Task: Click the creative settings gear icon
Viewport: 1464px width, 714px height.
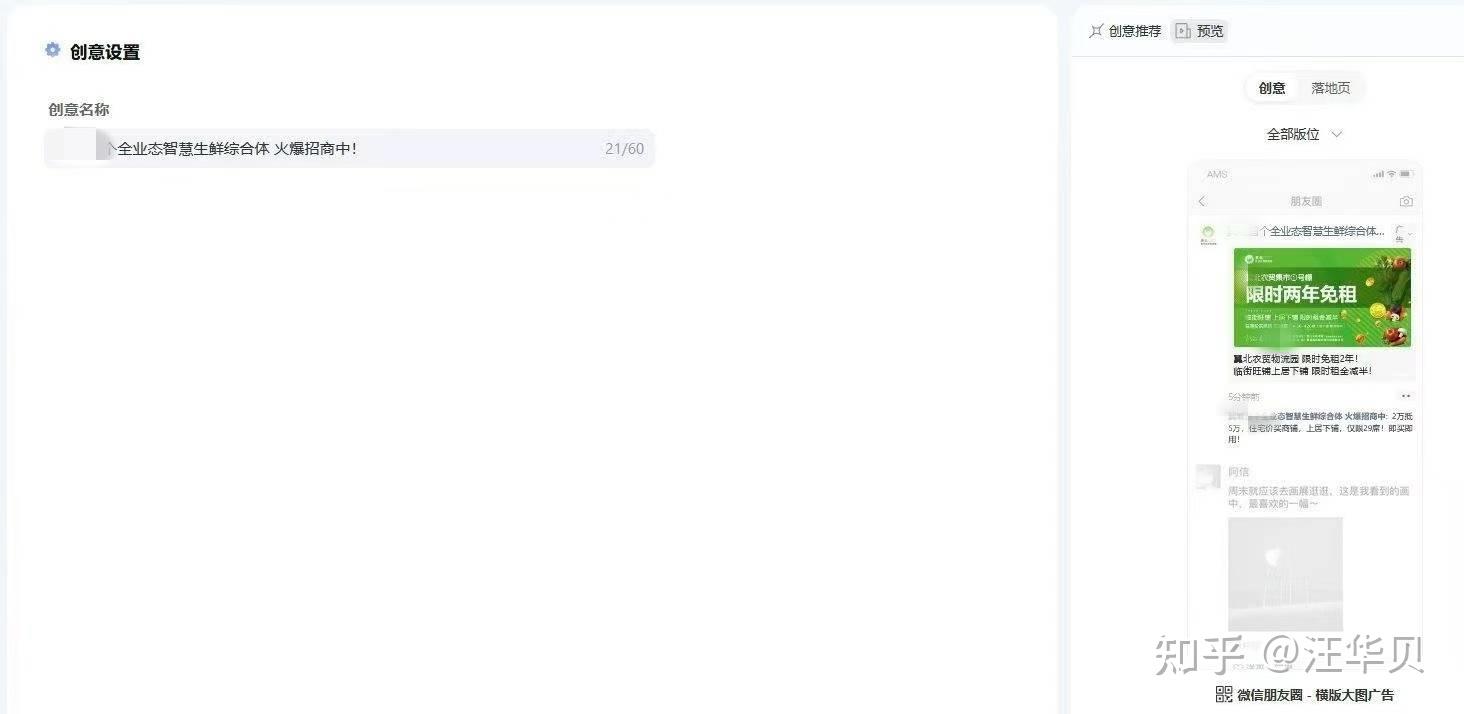Action: coord(53,50)
